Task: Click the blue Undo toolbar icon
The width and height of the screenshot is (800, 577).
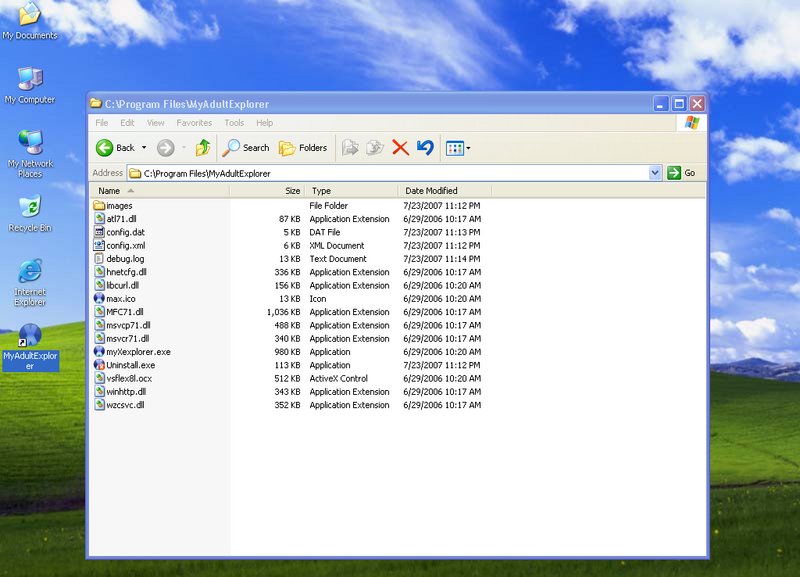Action: (x=425, y=148)
